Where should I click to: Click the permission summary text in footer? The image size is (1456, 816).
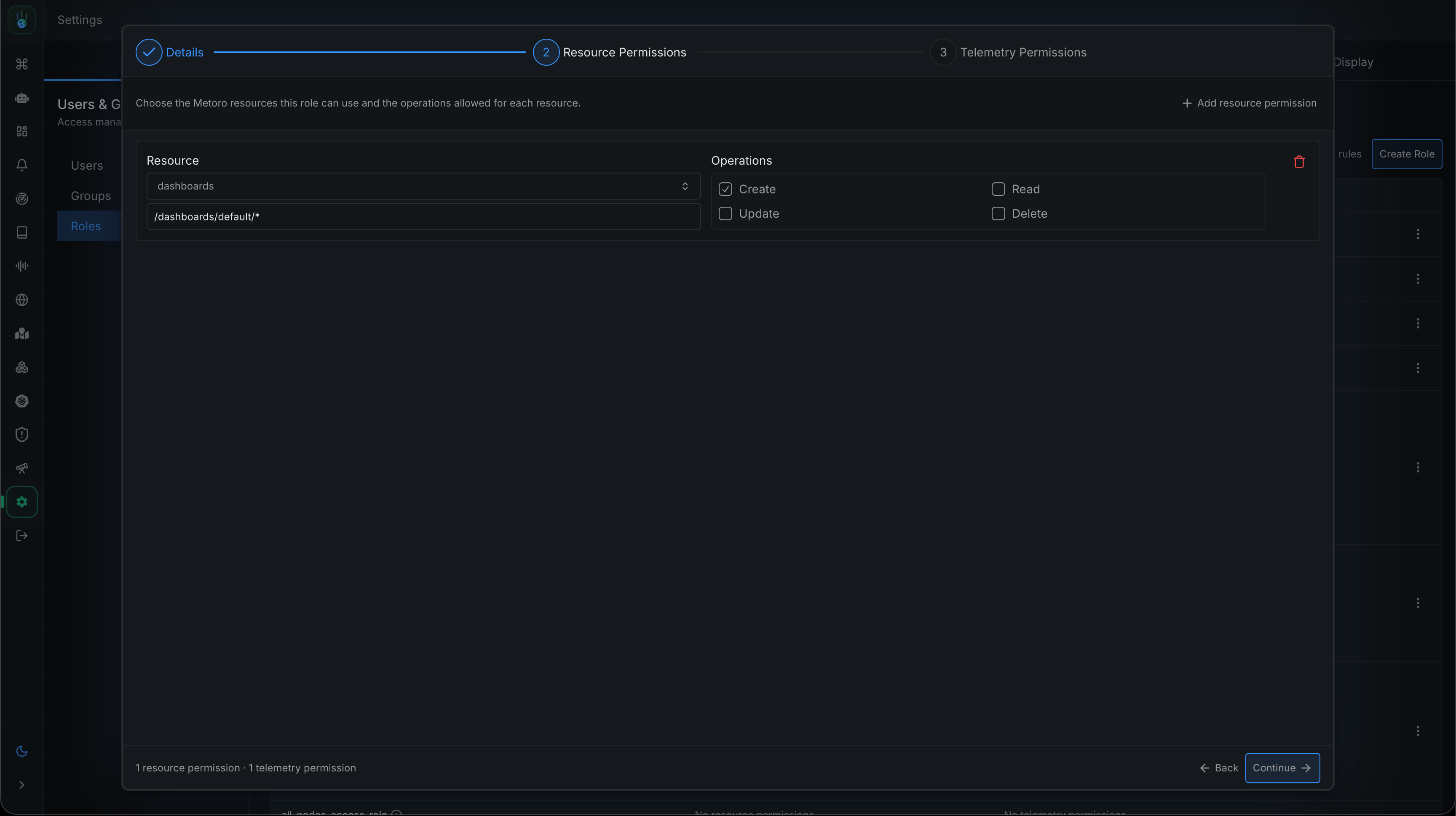pyautogui.click(x=245, y=768)
